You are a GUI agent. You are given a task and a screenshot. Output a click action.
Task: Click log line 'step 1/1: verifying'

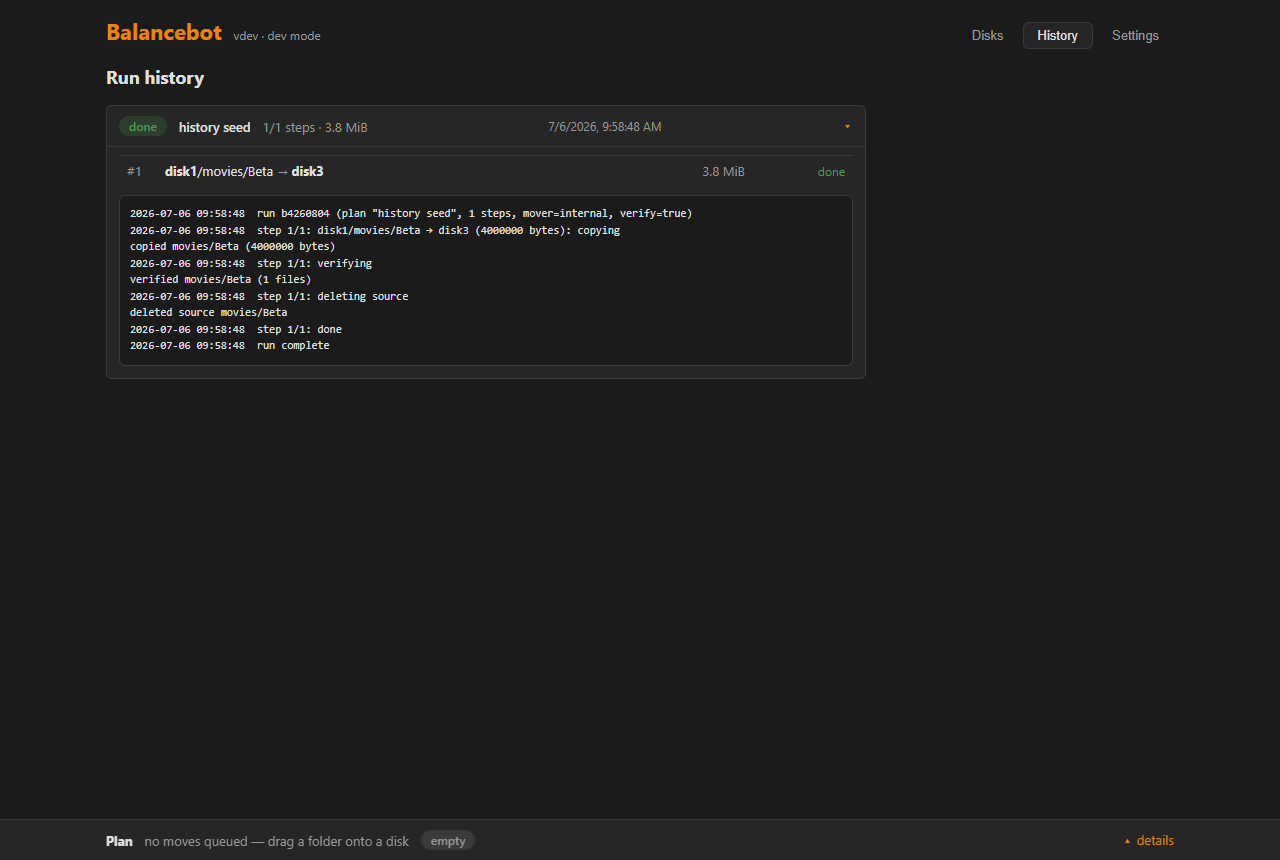pos(251,263)
